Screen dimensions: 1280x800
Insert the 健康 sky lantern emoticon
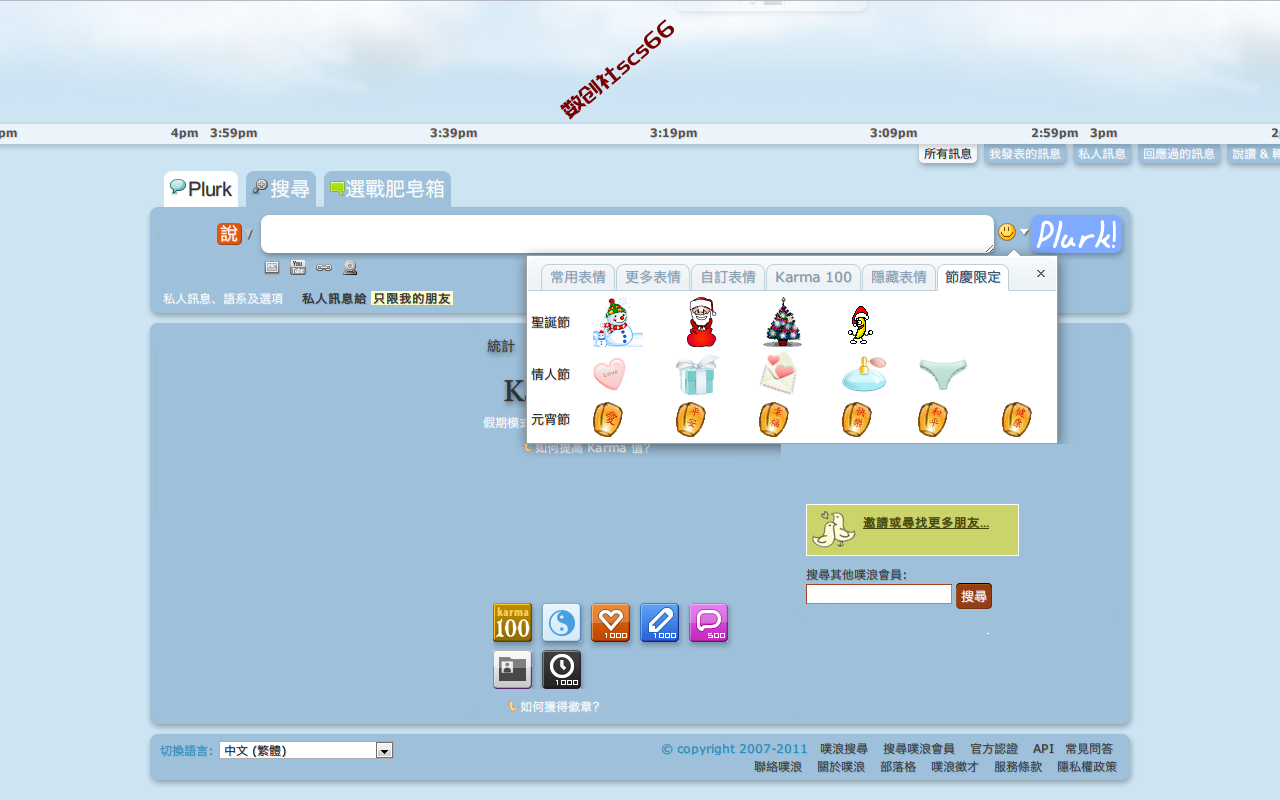[x=1017, y=419]
